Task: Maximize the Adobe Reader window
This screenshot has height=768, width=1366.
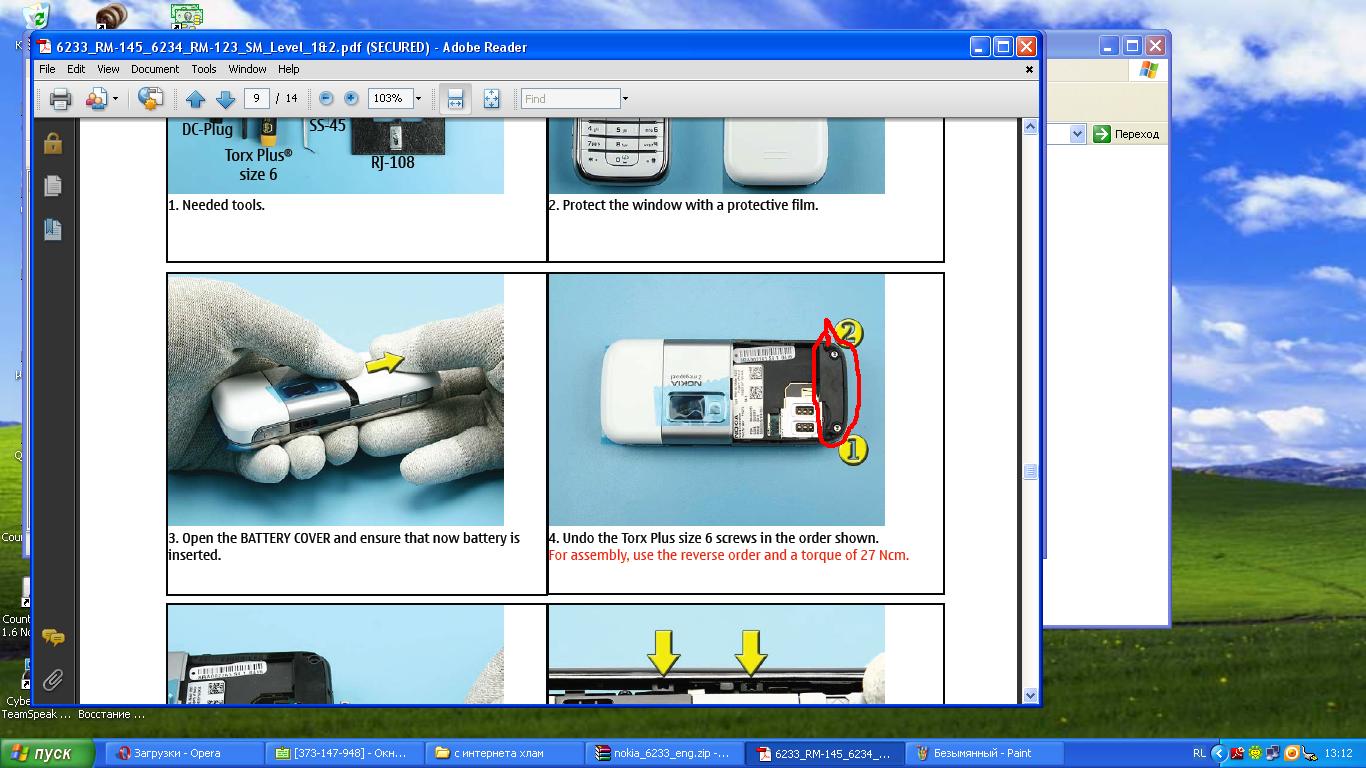Action: point(1002,46)
